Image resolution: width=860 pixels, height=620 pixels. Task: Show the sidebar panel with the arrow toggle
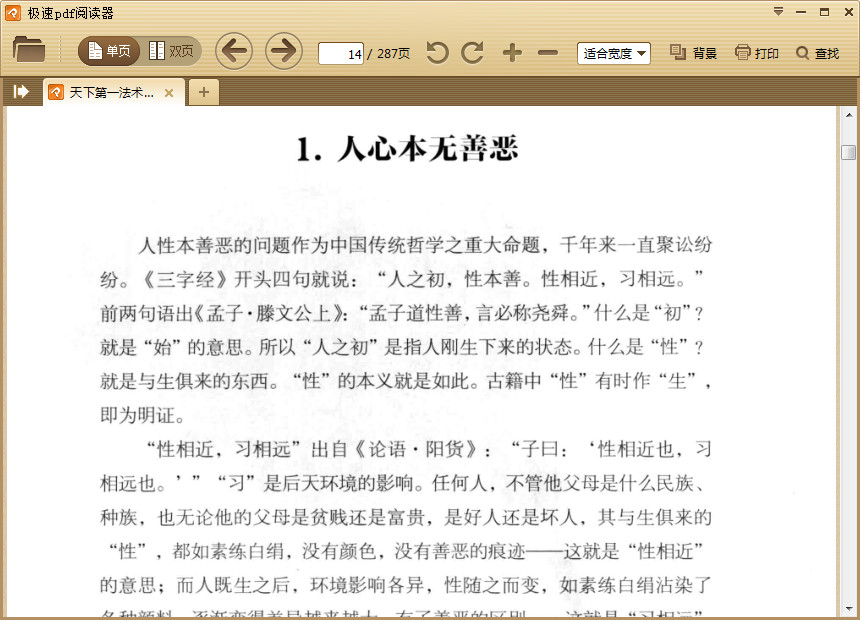(19, 91)
